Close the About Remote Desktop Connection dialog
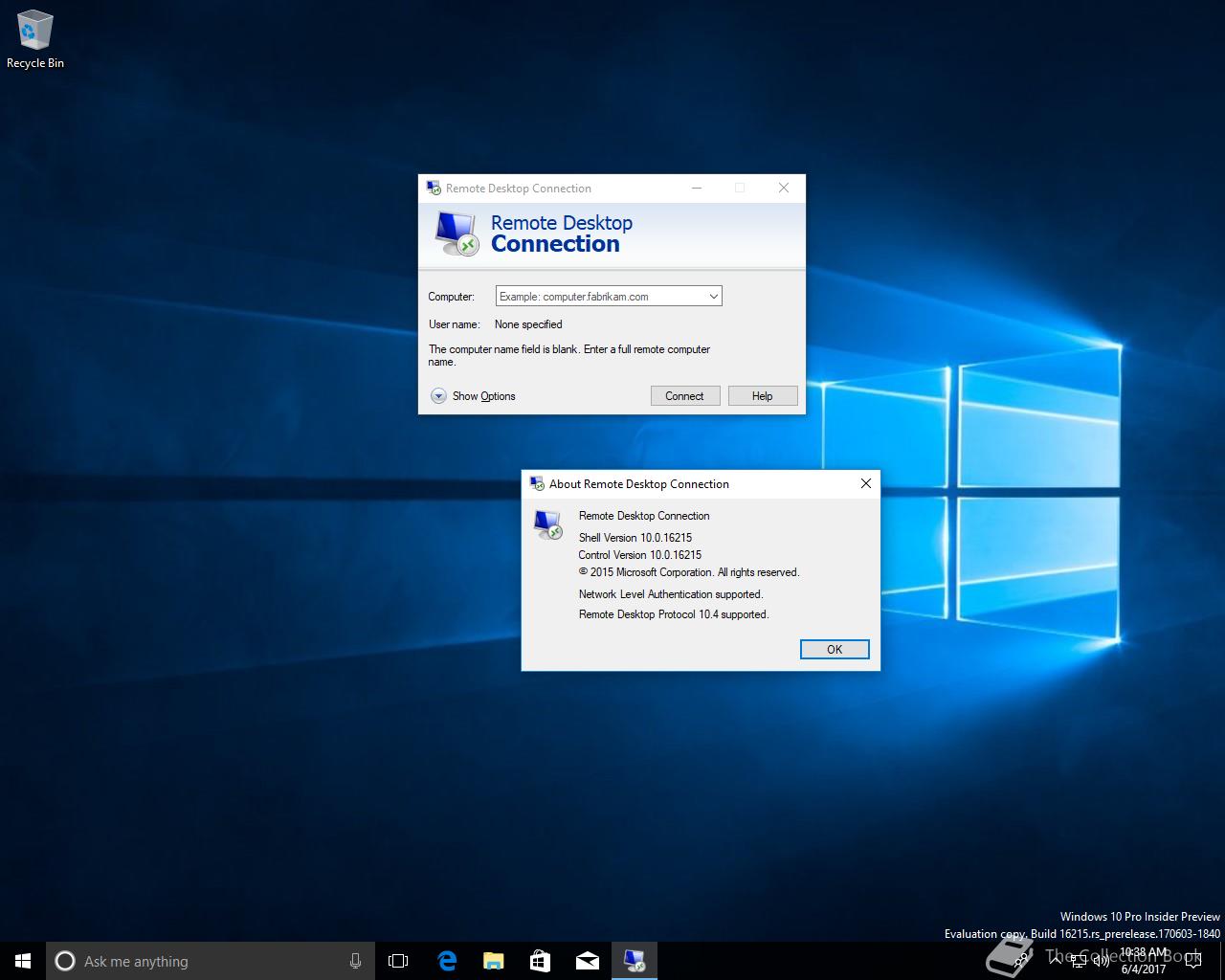1225x980 pixels. [x=865, y=483]
